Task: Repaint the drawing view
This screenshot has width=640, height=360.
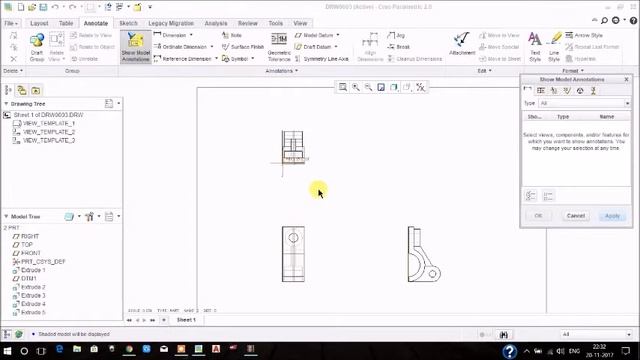Action: click(x=381, y=87)
